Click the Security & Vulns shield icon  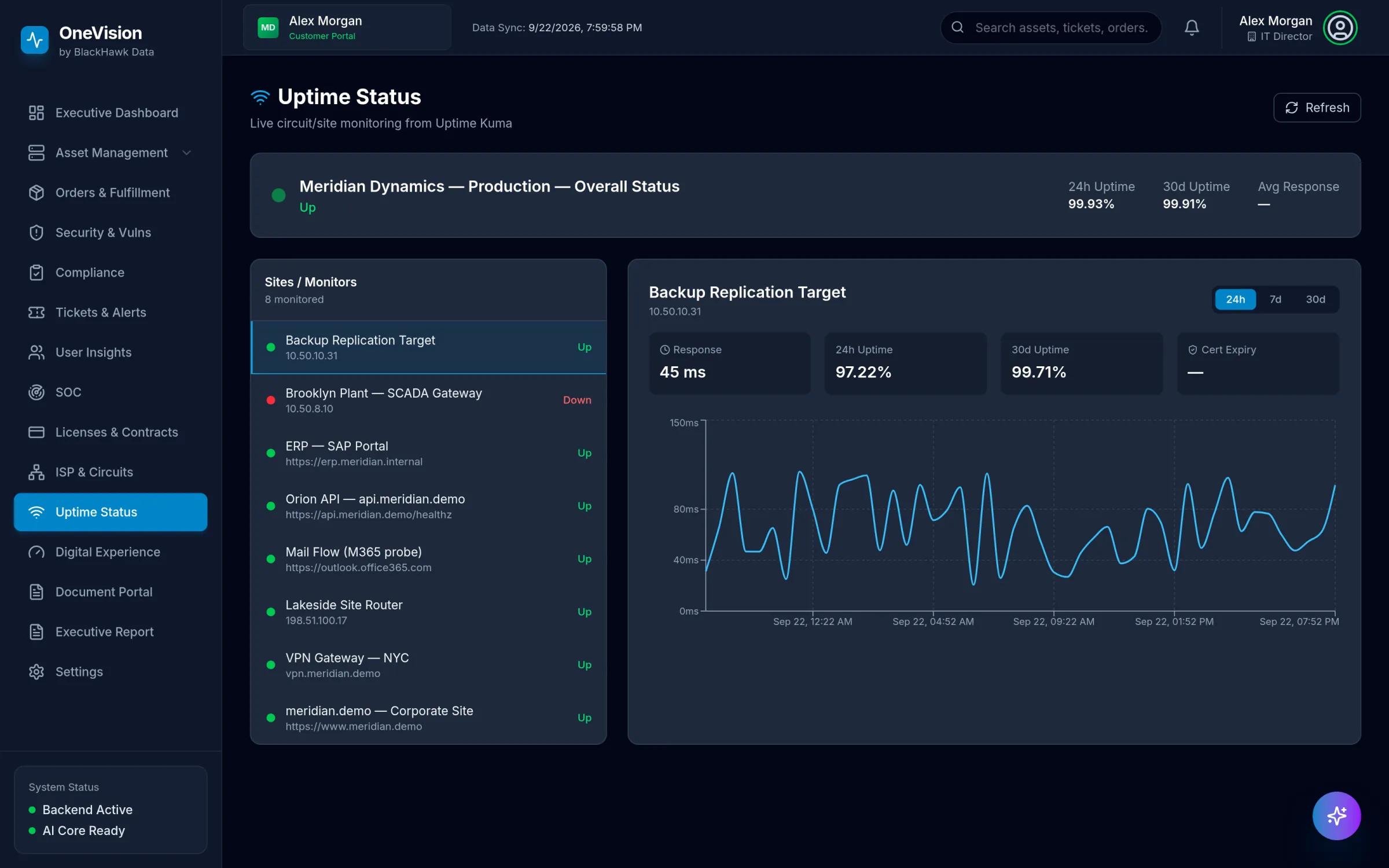coord(36,233)
